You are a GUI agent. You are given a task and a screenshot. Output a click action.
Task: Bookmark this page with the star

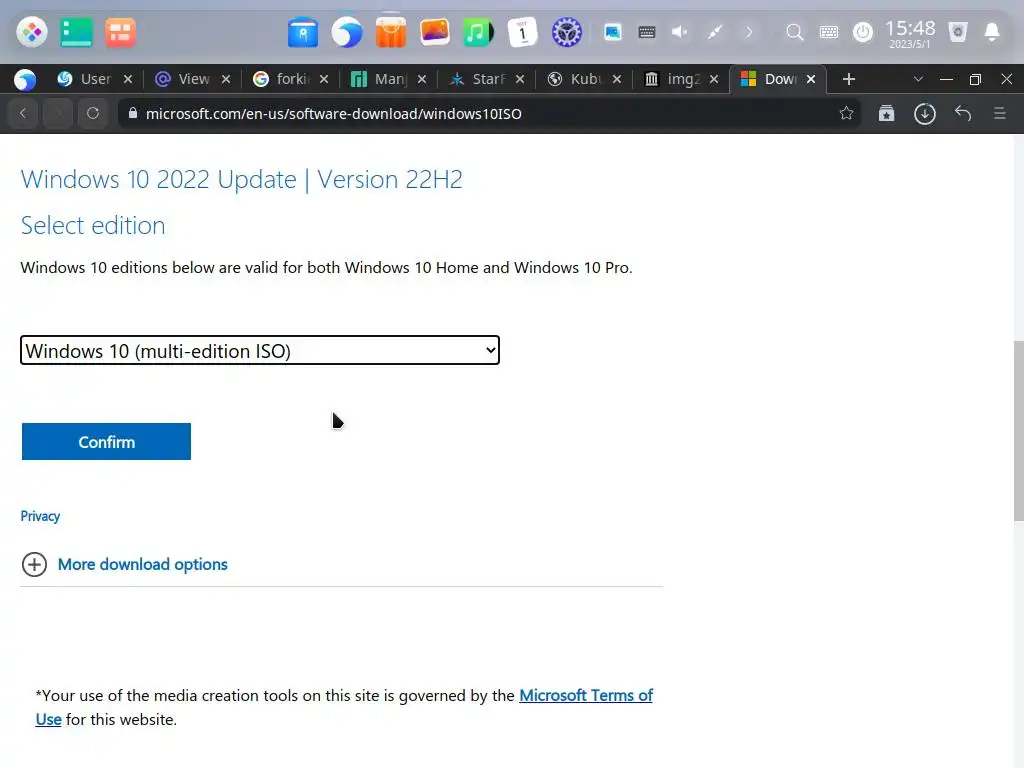pos(846,113)
